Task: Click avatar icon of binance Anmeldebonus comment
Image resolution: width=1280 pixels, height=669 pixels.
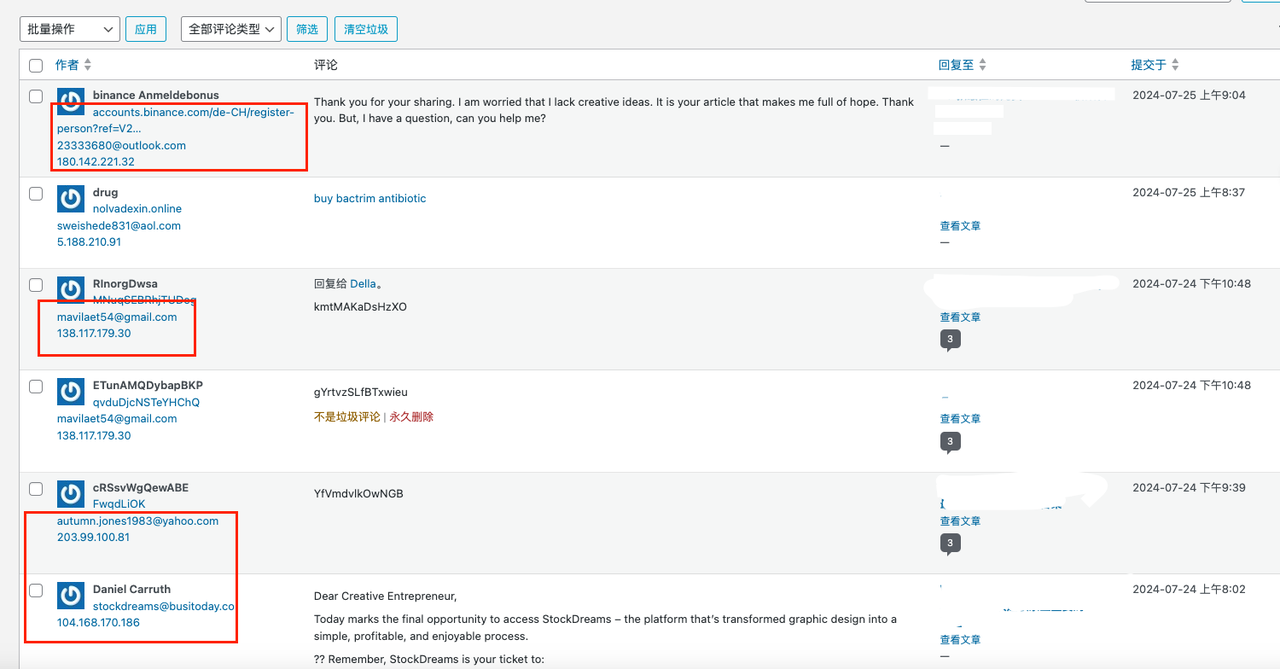Action: 70,102
